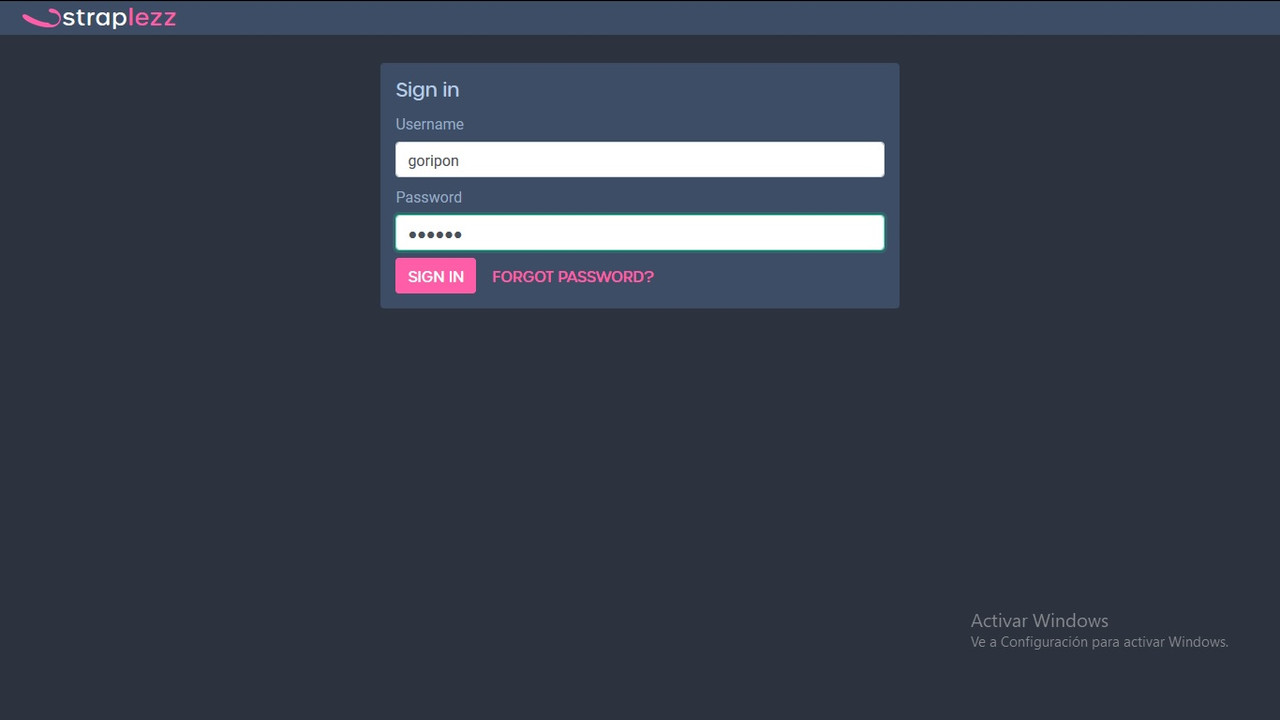Focus the Password input field
The width and height of the screenshot is (1280, 720).
tap(640, 233)
